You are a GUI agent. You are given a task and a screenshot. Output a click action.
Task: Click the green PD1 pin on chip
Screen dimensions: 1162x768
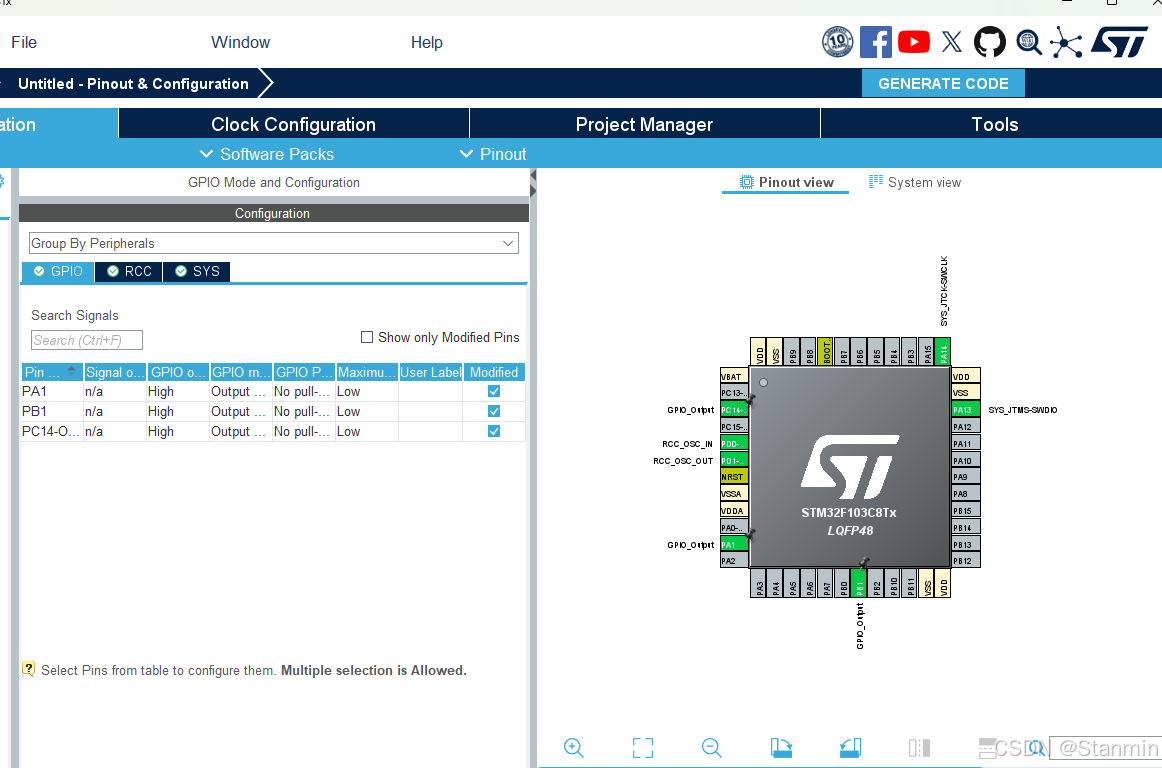click(x=734, y=460)
